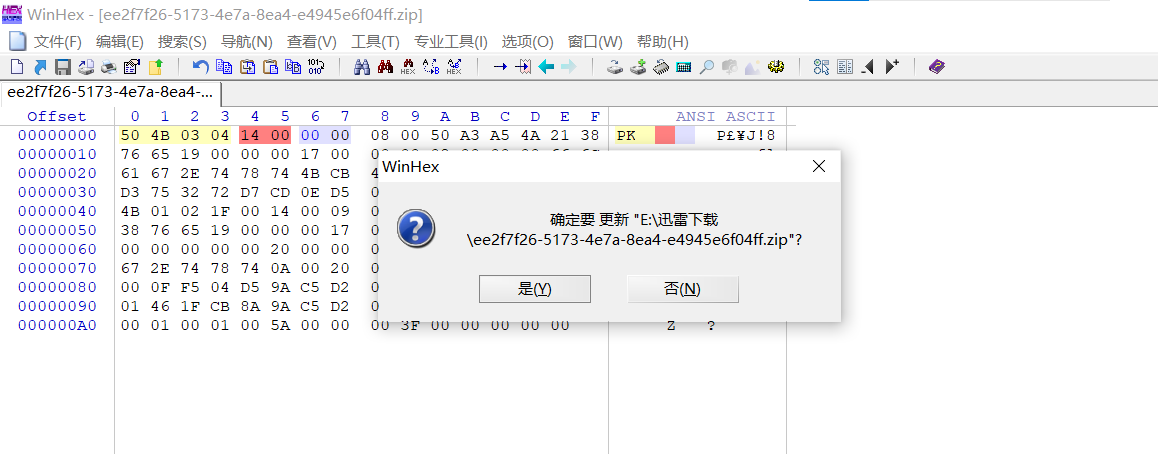Click the Paste clipboard icon
The image size is (1158, 454).
[x=270, y=66]
